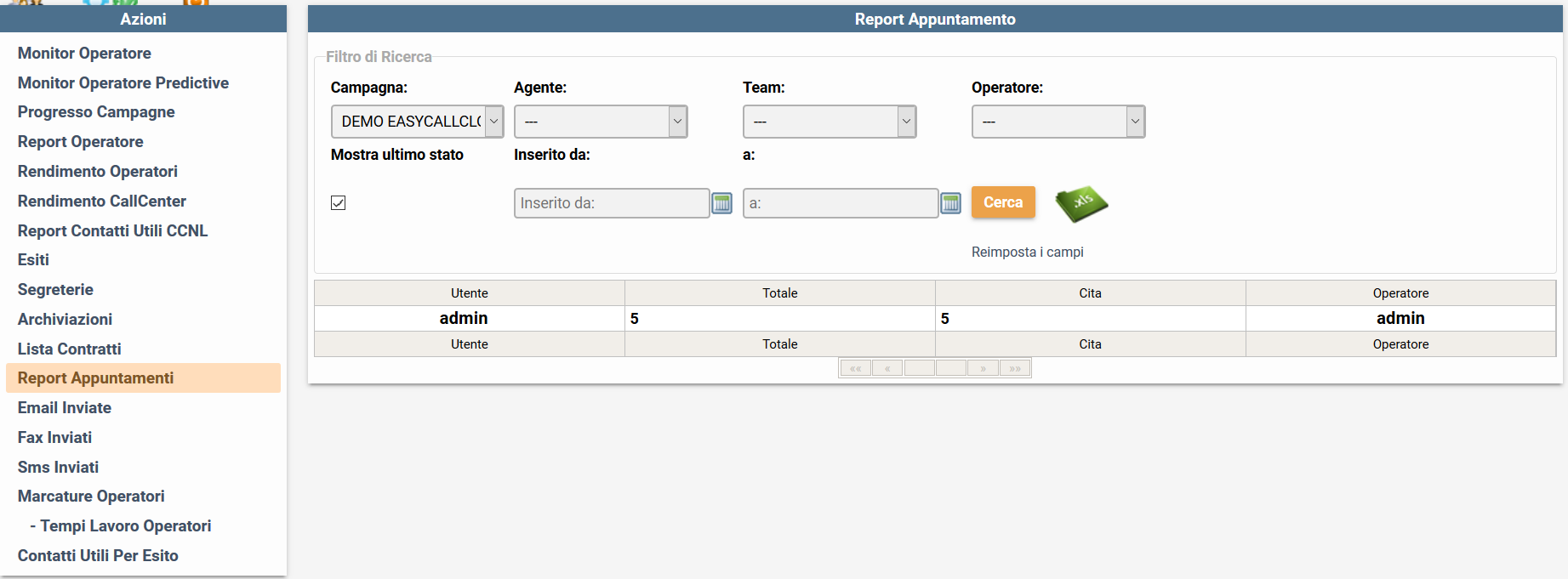Go to previous page pagination arrow
The height and width of the screenshot is (579, 1568).
point(887,368)
